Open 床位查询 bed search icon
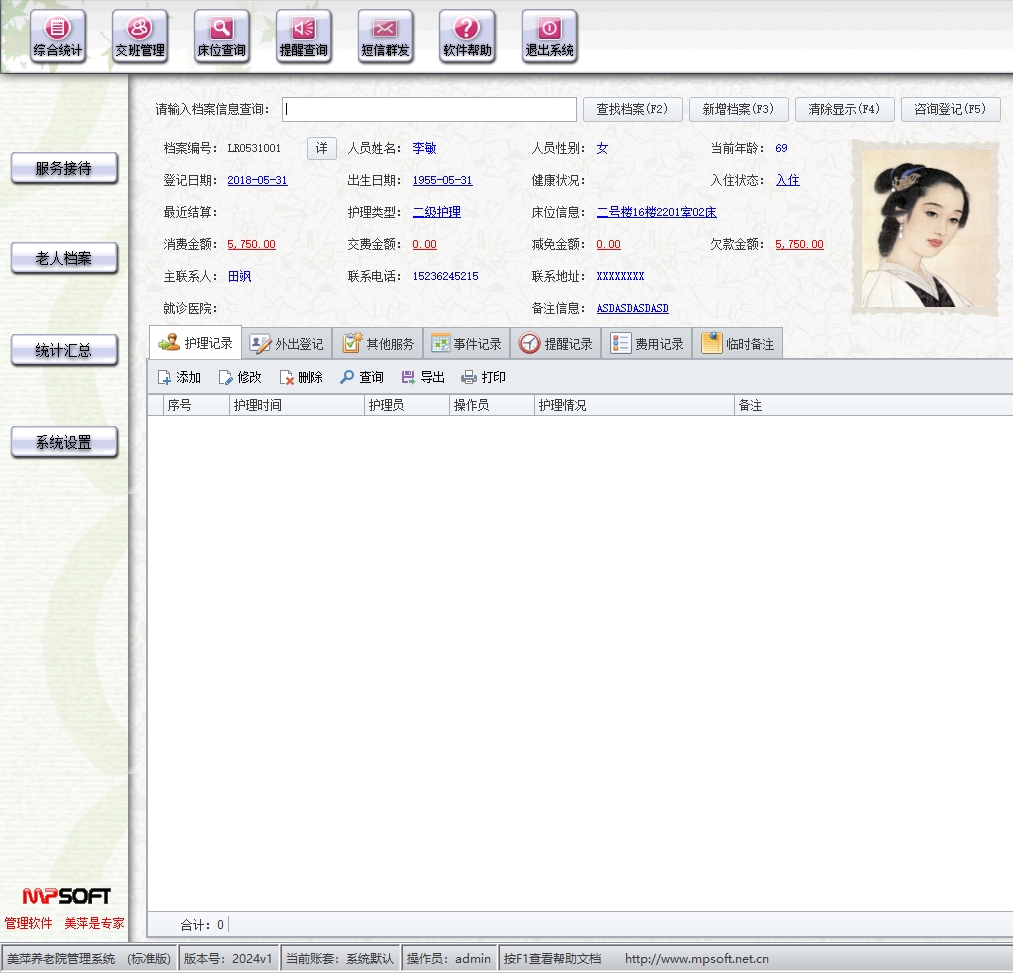 click(x=222, y=37)
